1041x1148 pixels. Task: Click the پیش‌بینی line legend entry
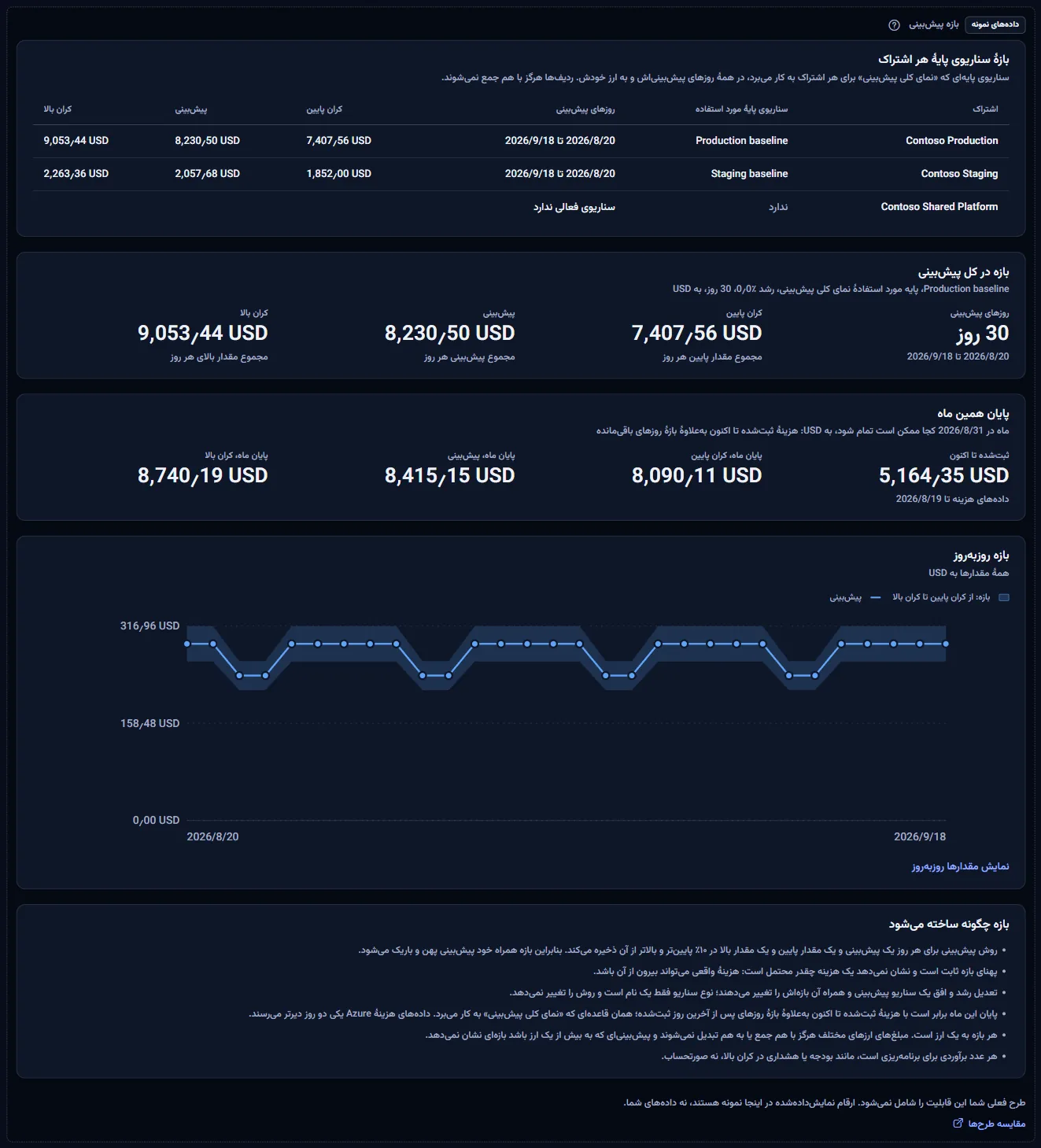pos(855,597)
